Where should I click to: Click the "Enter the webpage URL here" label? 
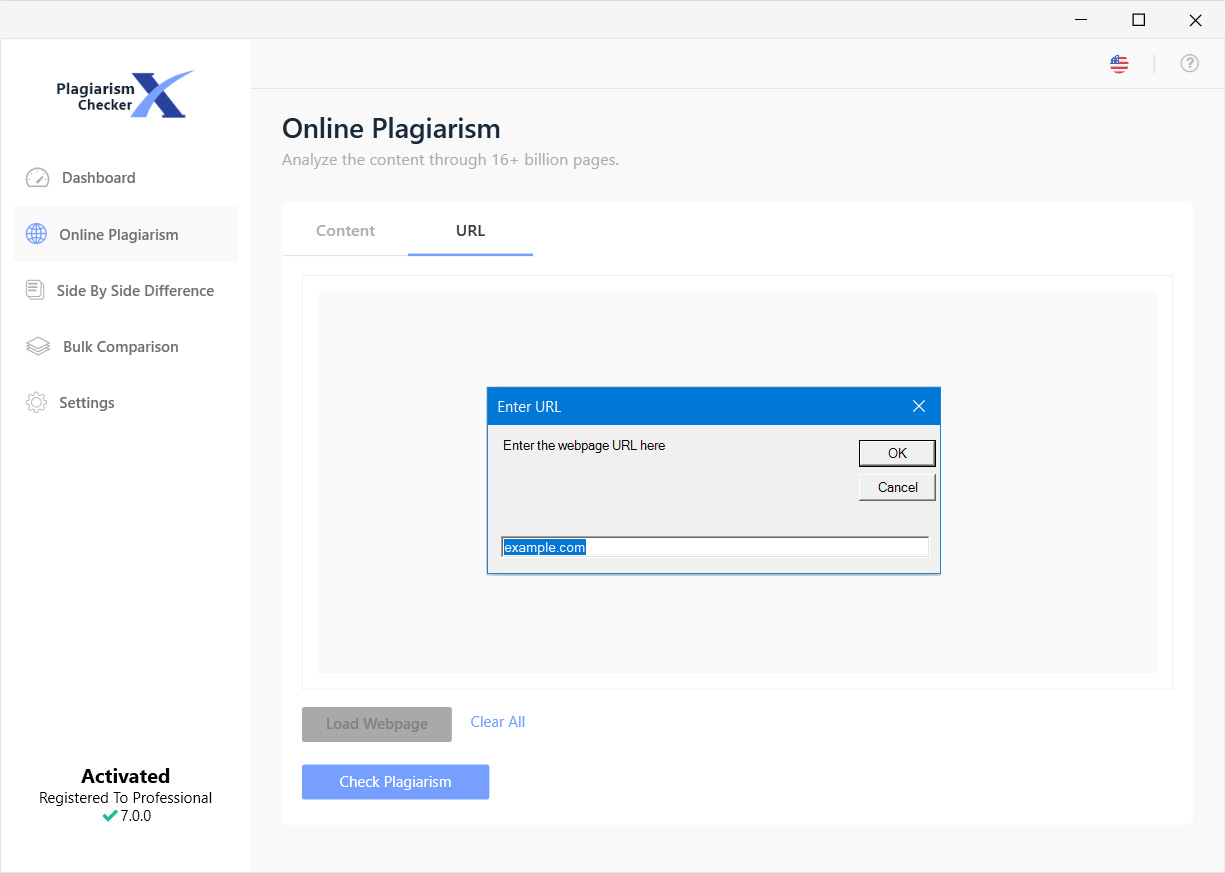(584, 445)
